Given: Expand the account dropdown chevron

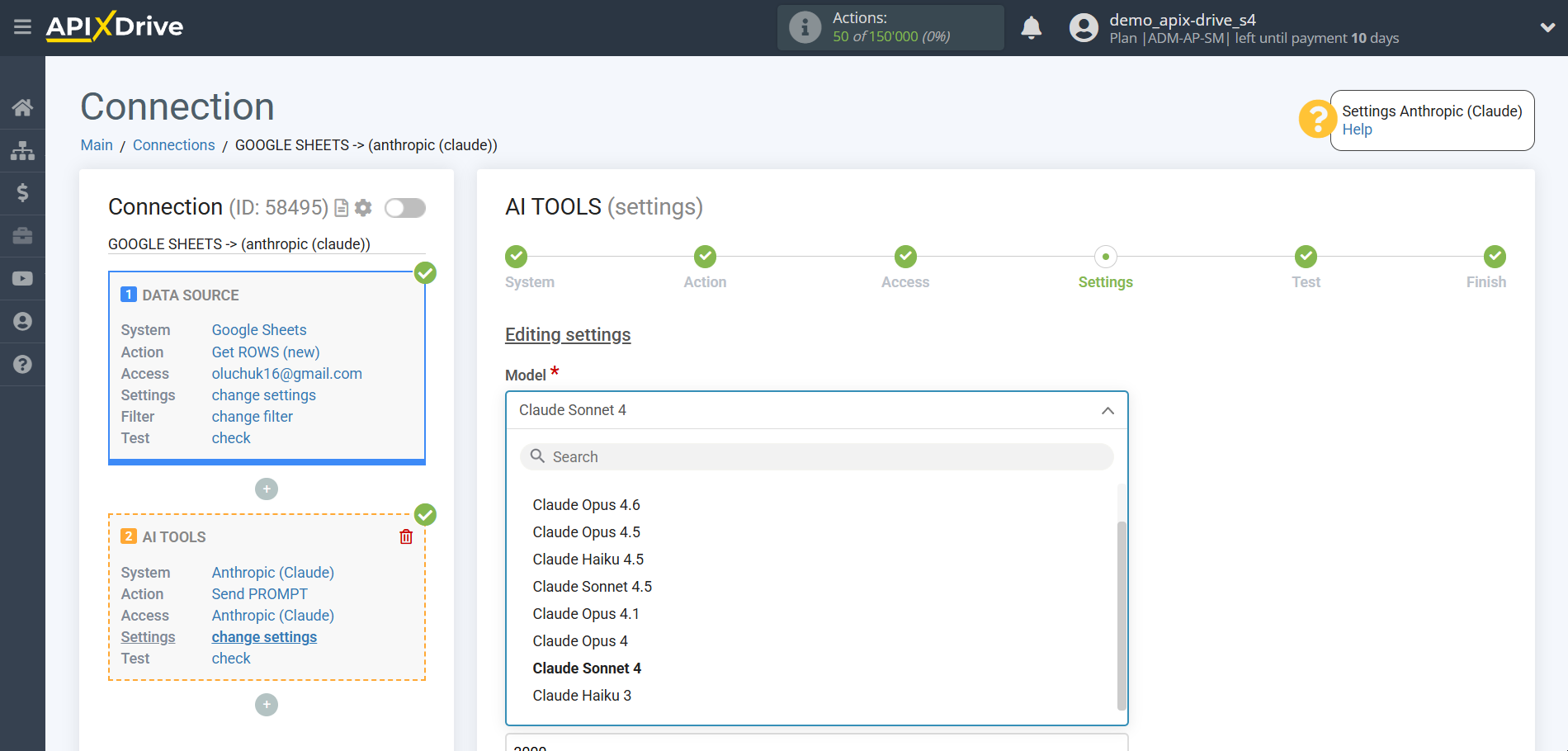Looking at the screenshot, I should tap(1547, 28).
